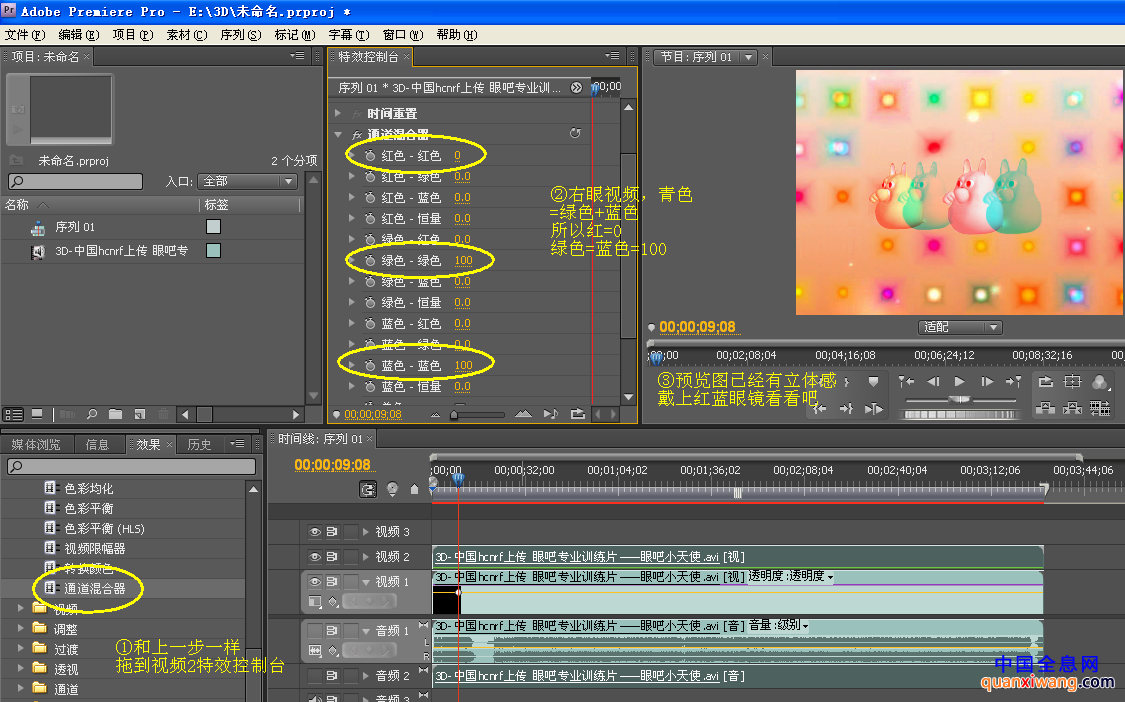
Task: Set Encore chapter marker in timeline
Action: point(392,490)
